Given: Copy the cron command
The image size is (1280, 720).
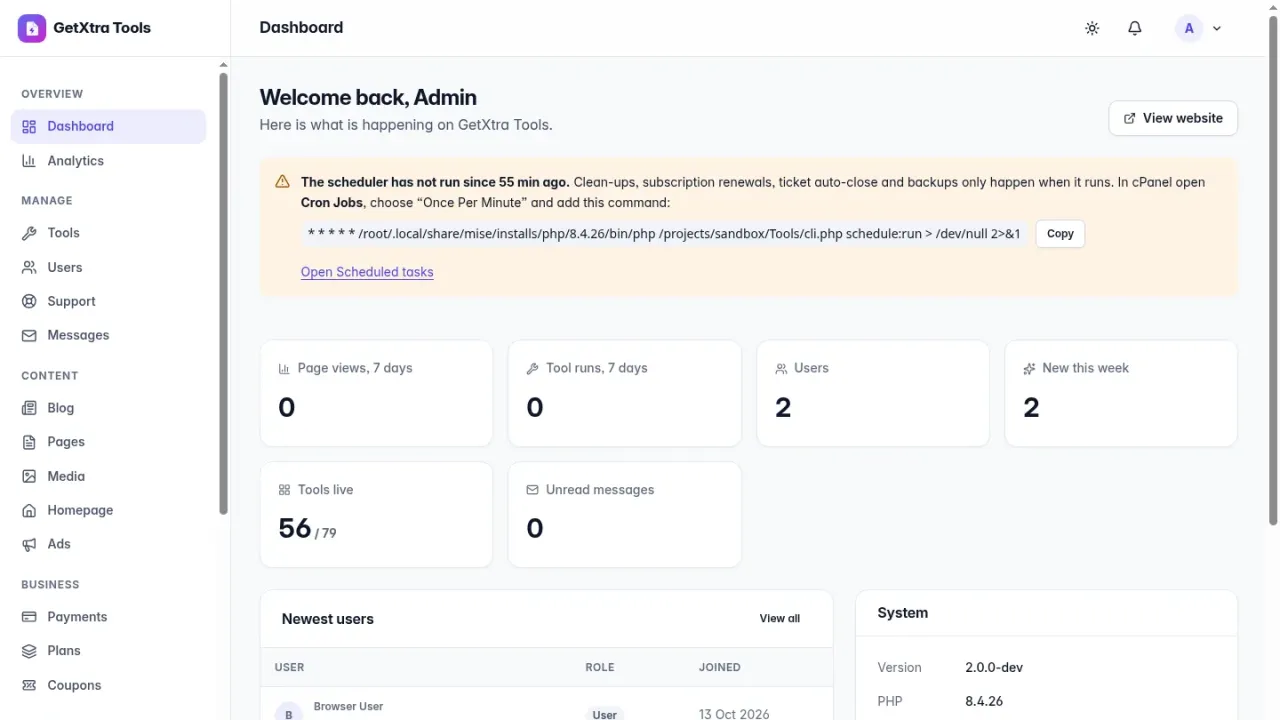Looking at the screenshot, I should pos(1060,234).
